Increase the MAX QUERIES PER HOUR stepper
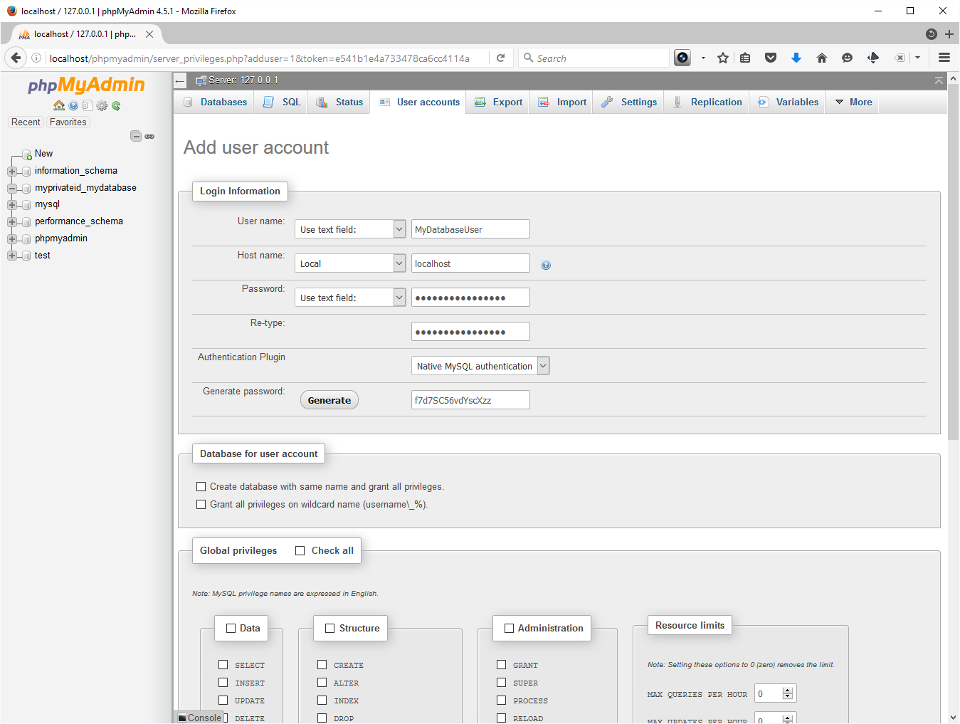 pos(788,690)
